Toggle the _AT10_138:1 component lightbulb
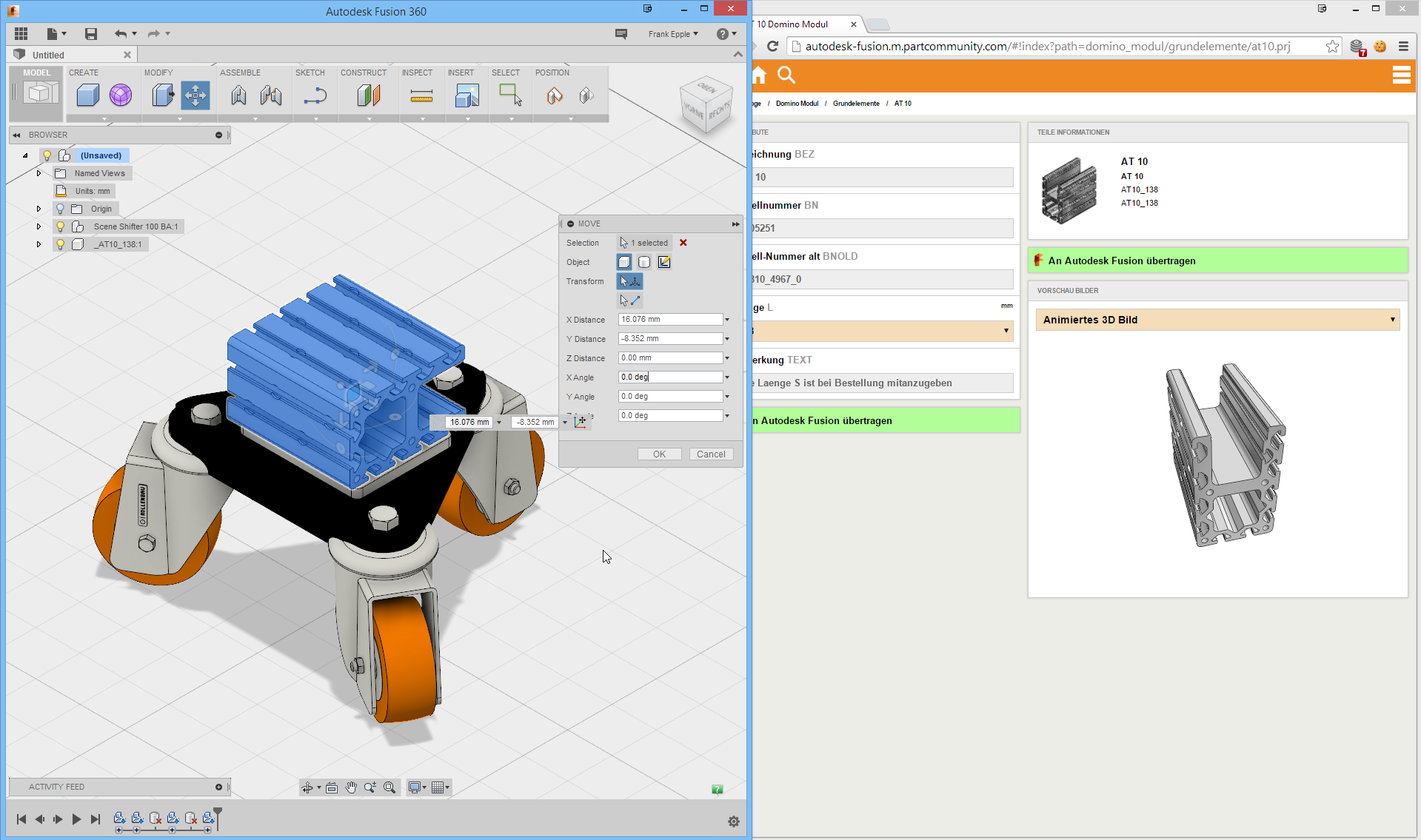 click(x=60, y=244)
